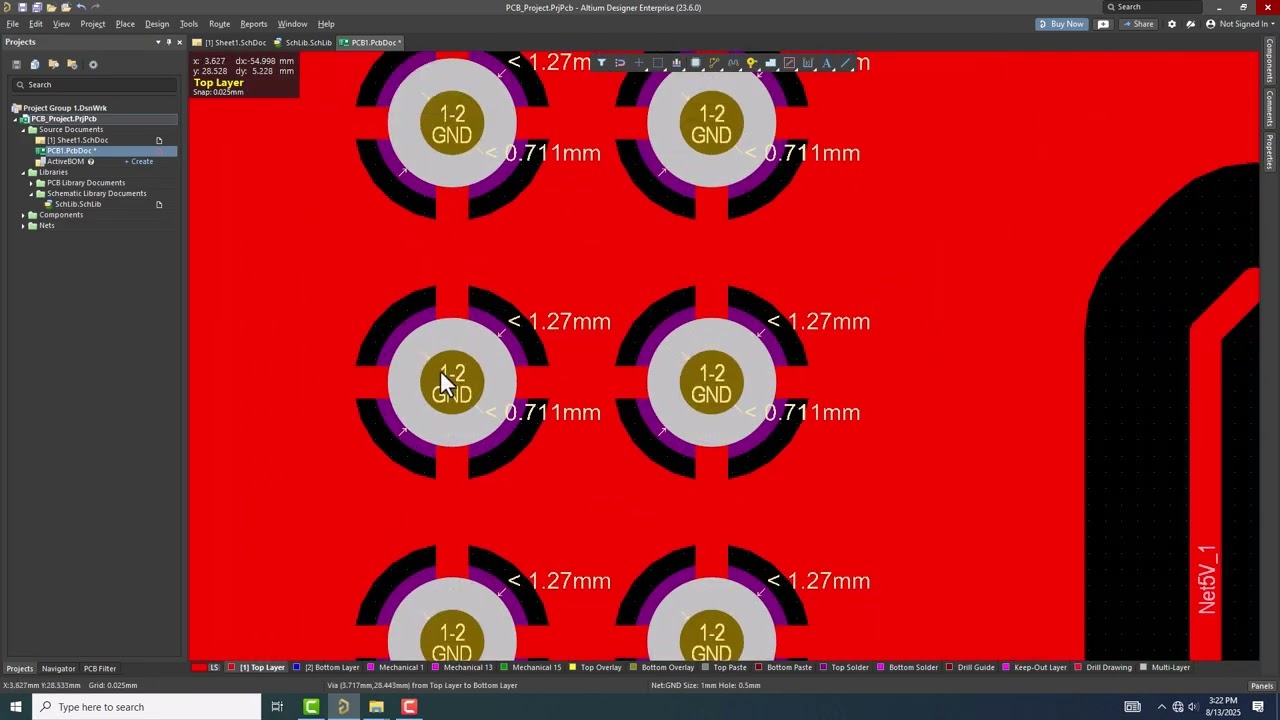
Task: Toggle the LS layer set button
Action: tap(214, 667)
